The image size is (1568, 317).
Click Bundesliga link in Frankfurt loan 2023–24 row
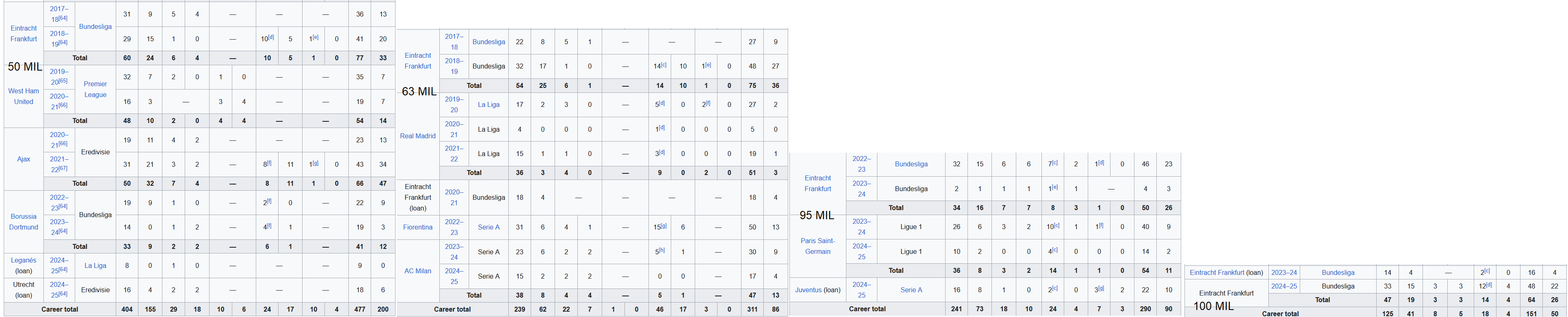1338,272
